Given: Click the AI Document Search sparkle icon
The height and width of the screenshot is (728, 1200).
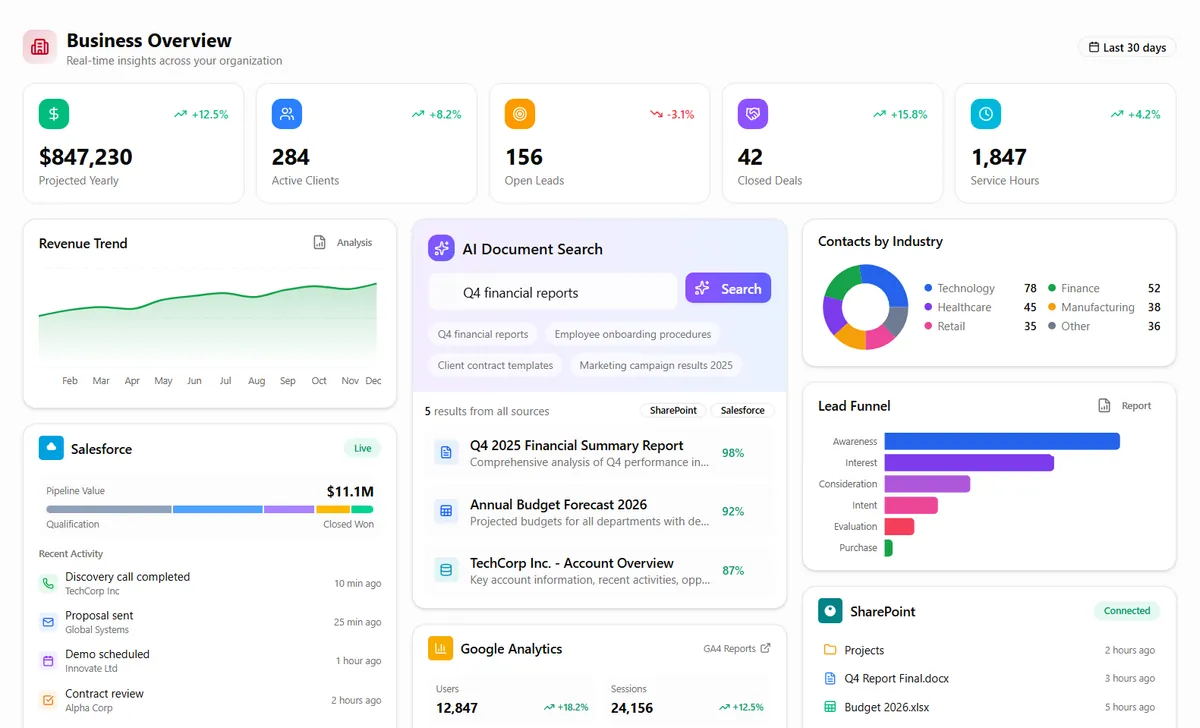Looking at the screenshot, I should pyautogui.click(x=441, y=247).
